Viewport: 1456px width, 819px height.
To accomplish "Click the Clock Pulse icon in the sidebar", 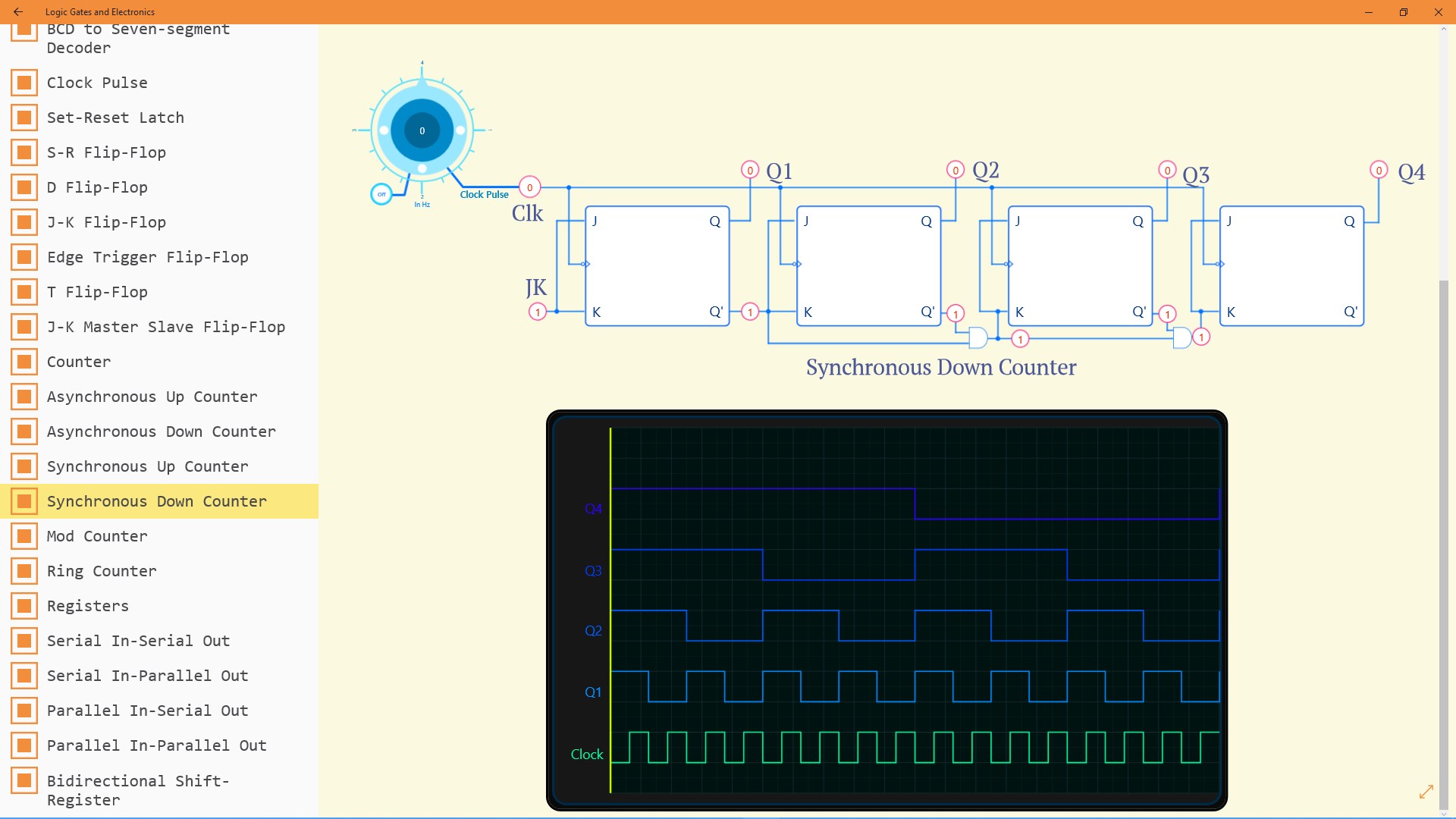I will 24,83.
